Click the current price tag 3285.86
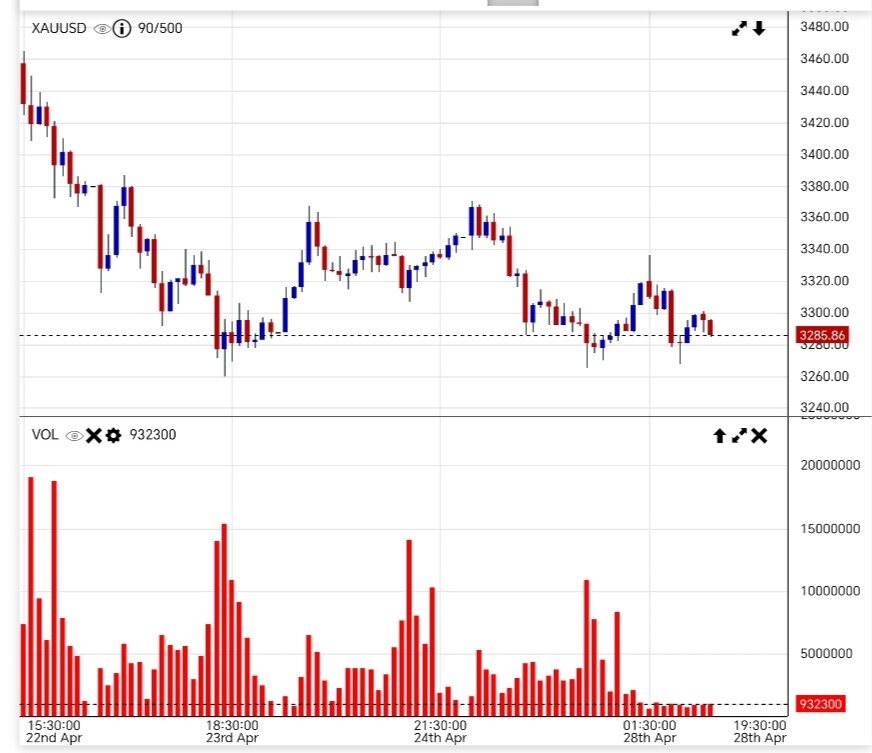 coord(823,335)
